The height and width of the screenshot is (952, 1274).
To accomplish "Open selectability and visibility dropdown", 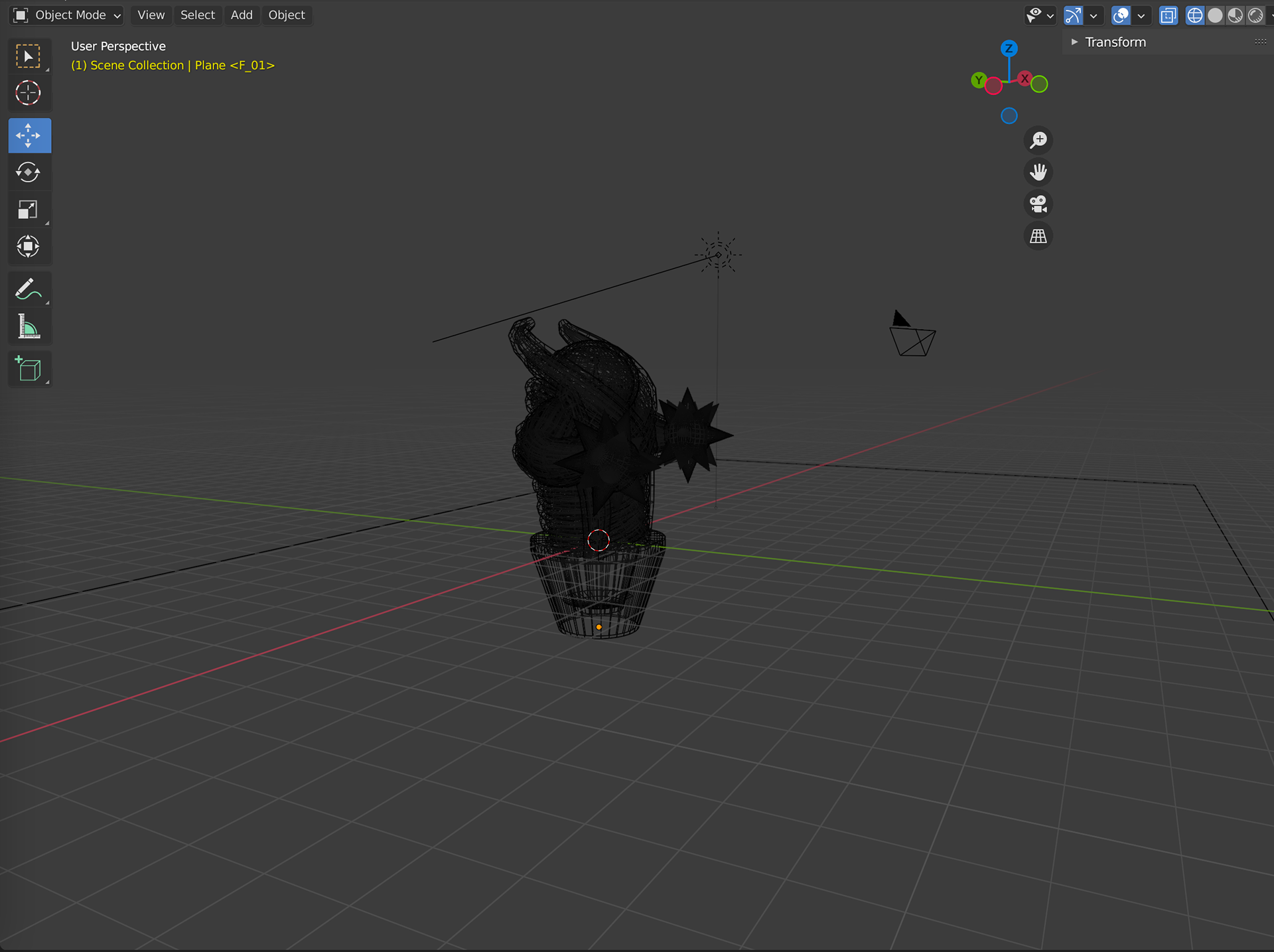I will tap(1040, 15).
